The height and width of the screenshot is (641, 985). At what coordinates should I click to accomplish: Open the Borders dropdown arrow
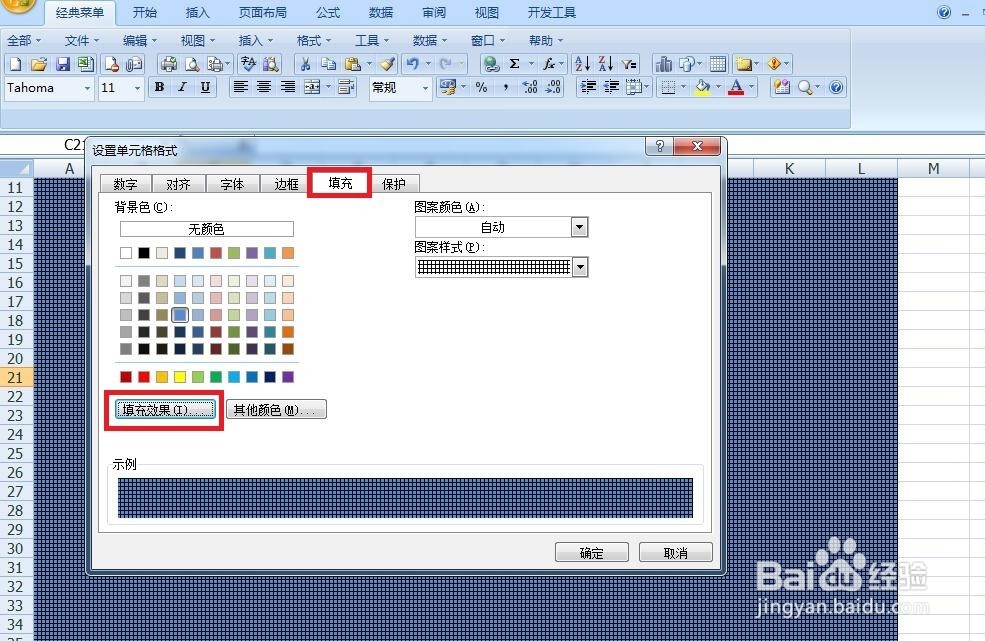click(683, 87)
